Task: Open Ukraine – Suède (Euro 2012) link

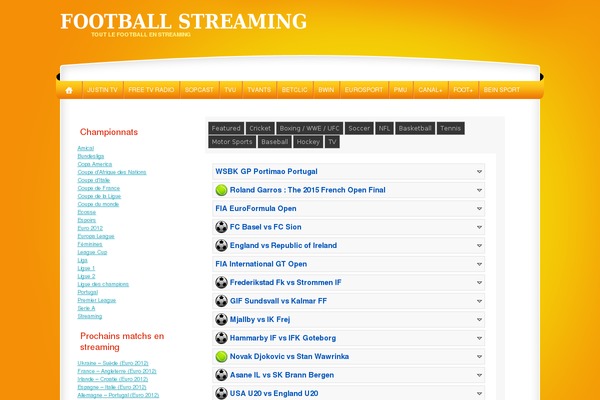Action: click(x=113, y=363)
